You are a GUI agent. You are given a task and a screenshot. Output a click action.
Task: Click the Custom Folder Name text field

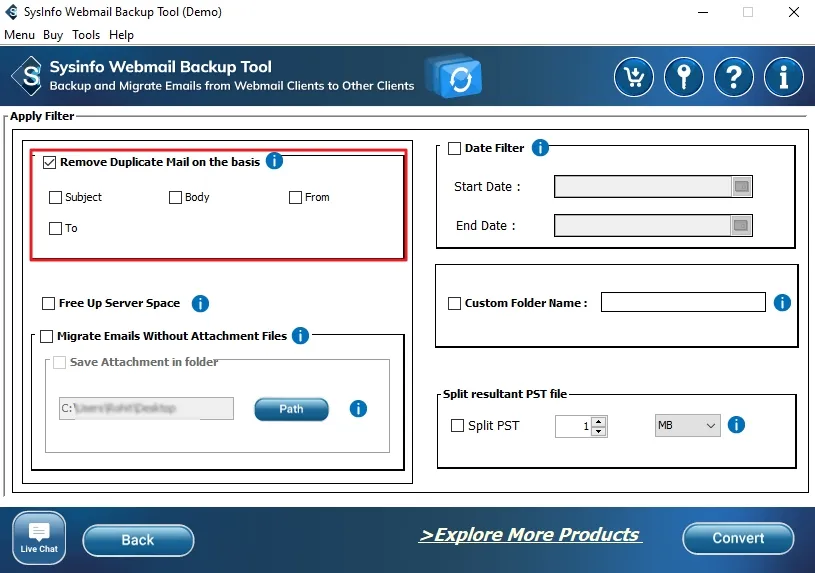pyautogui.click(x=683, y=302)
